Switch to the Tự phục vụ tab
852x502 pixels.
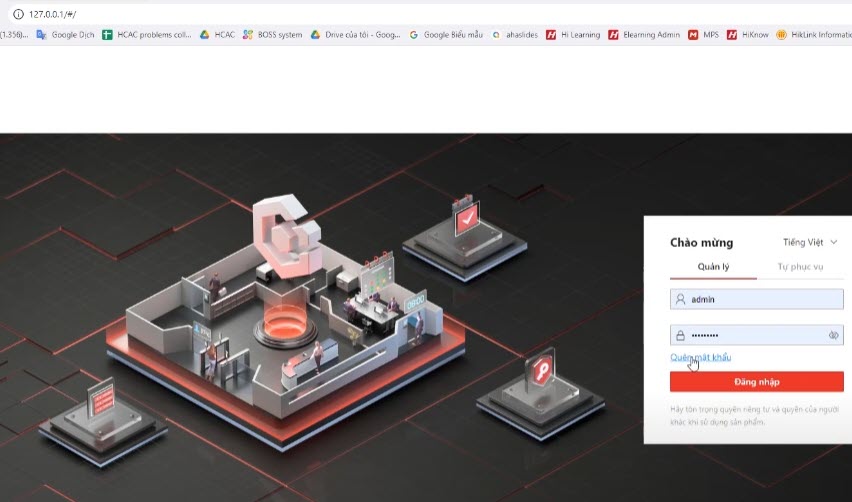(x=800, y=267)
